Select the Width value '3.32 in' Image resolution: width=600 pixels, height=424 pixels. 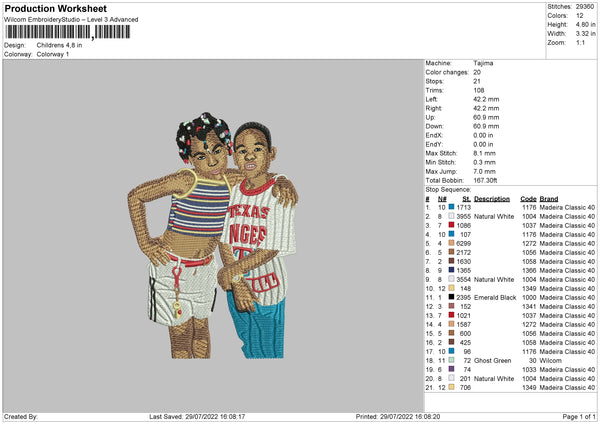(585, 34)
